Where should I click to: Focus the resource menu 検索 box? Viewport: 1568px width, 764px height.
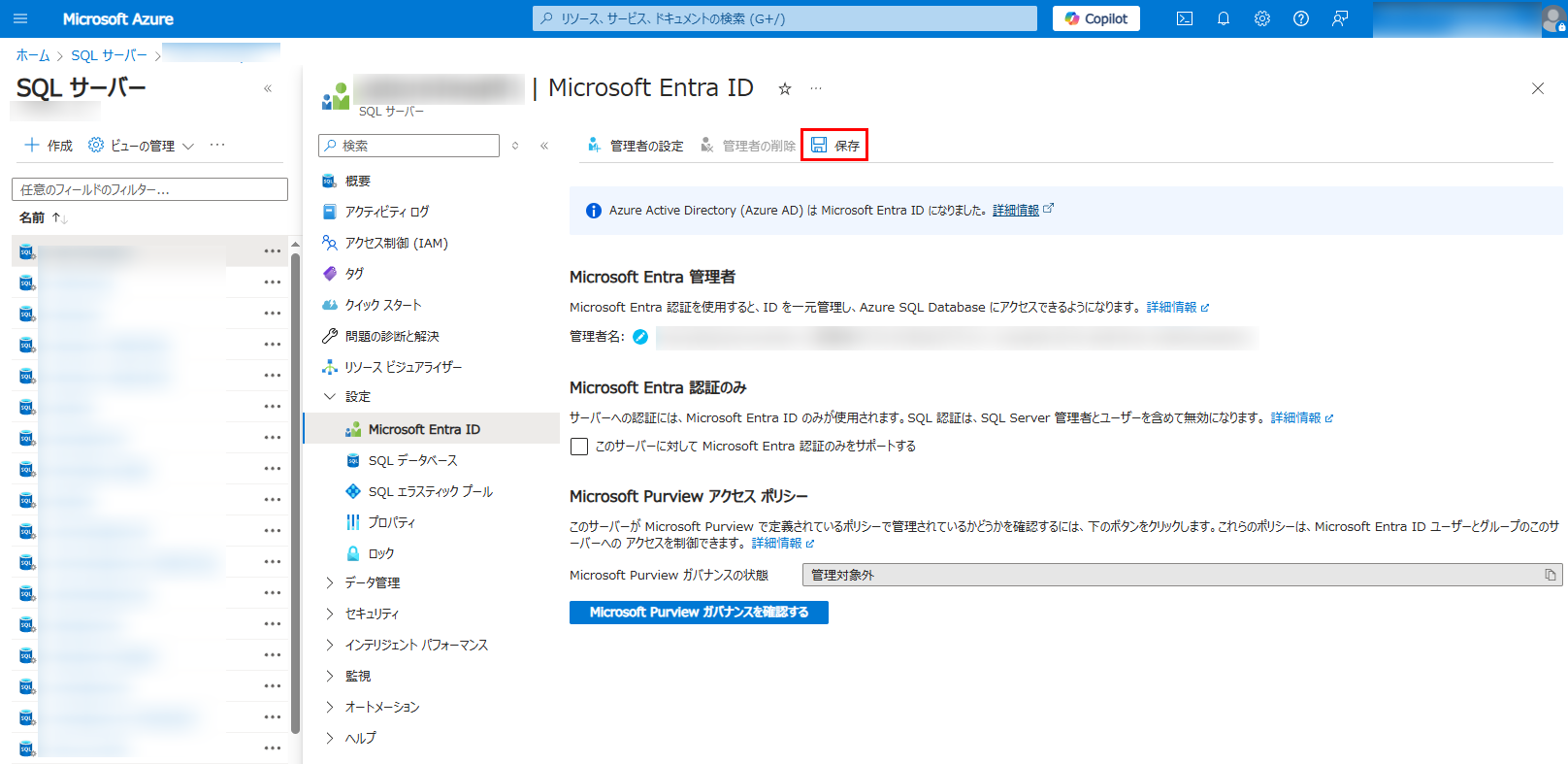(x=408, y=146)
